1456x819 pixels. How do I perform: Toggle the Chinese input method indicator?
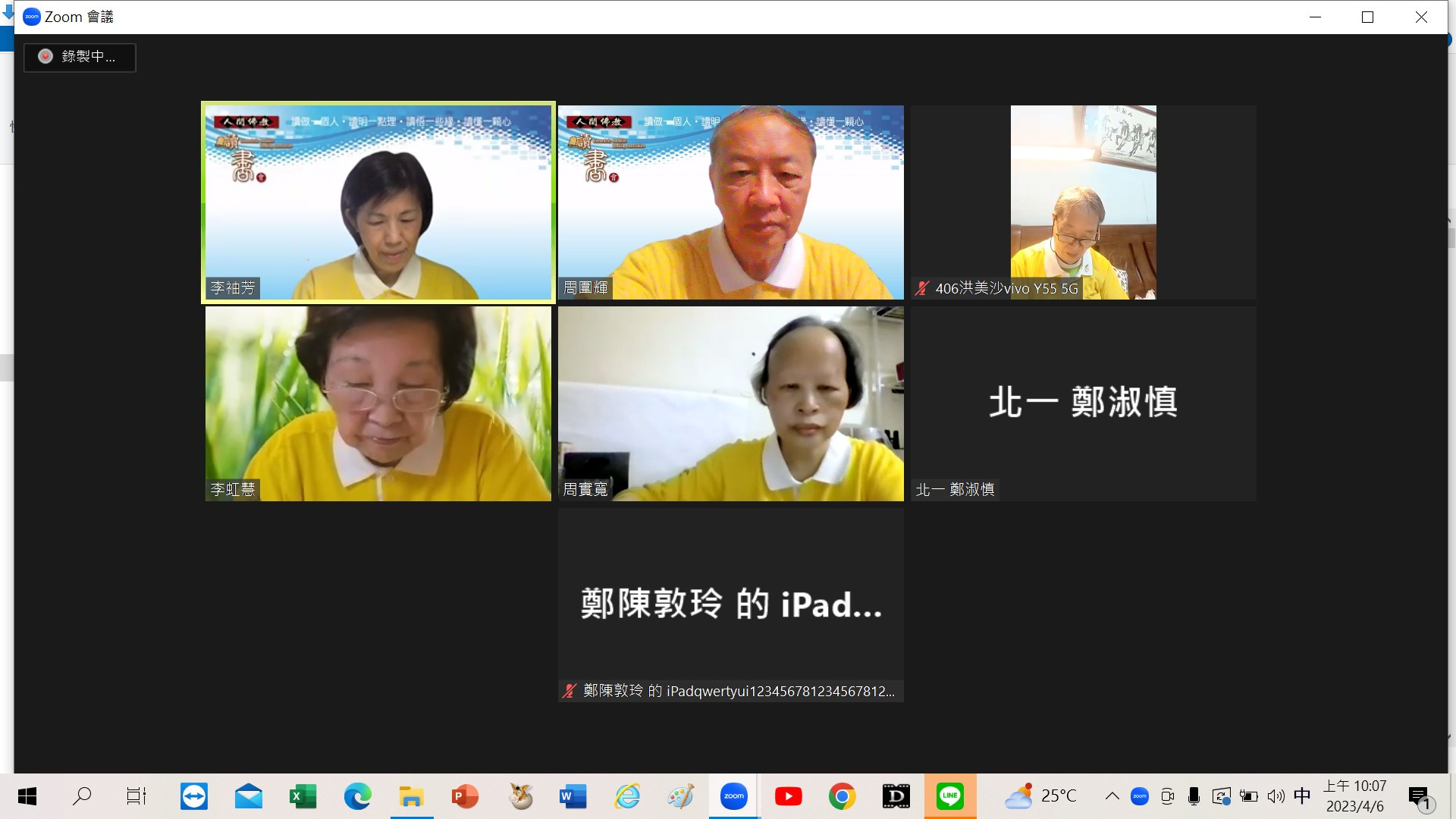point(1302,796)
